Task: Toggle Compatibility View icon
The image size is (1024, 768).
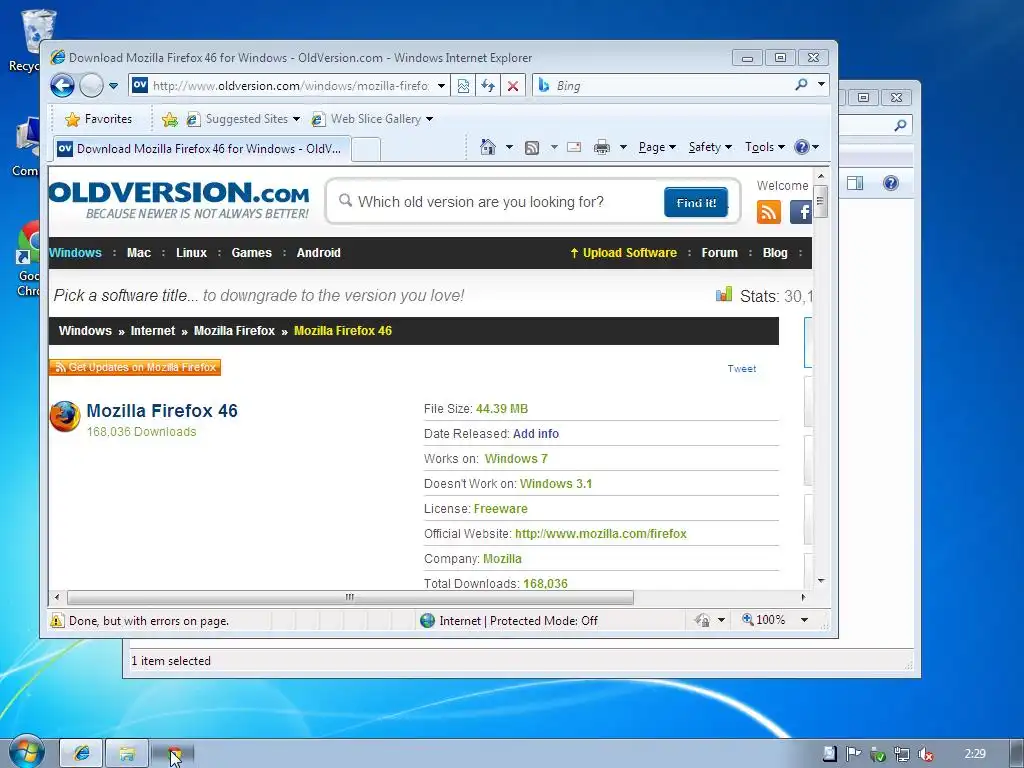Action: click(463, 86)
